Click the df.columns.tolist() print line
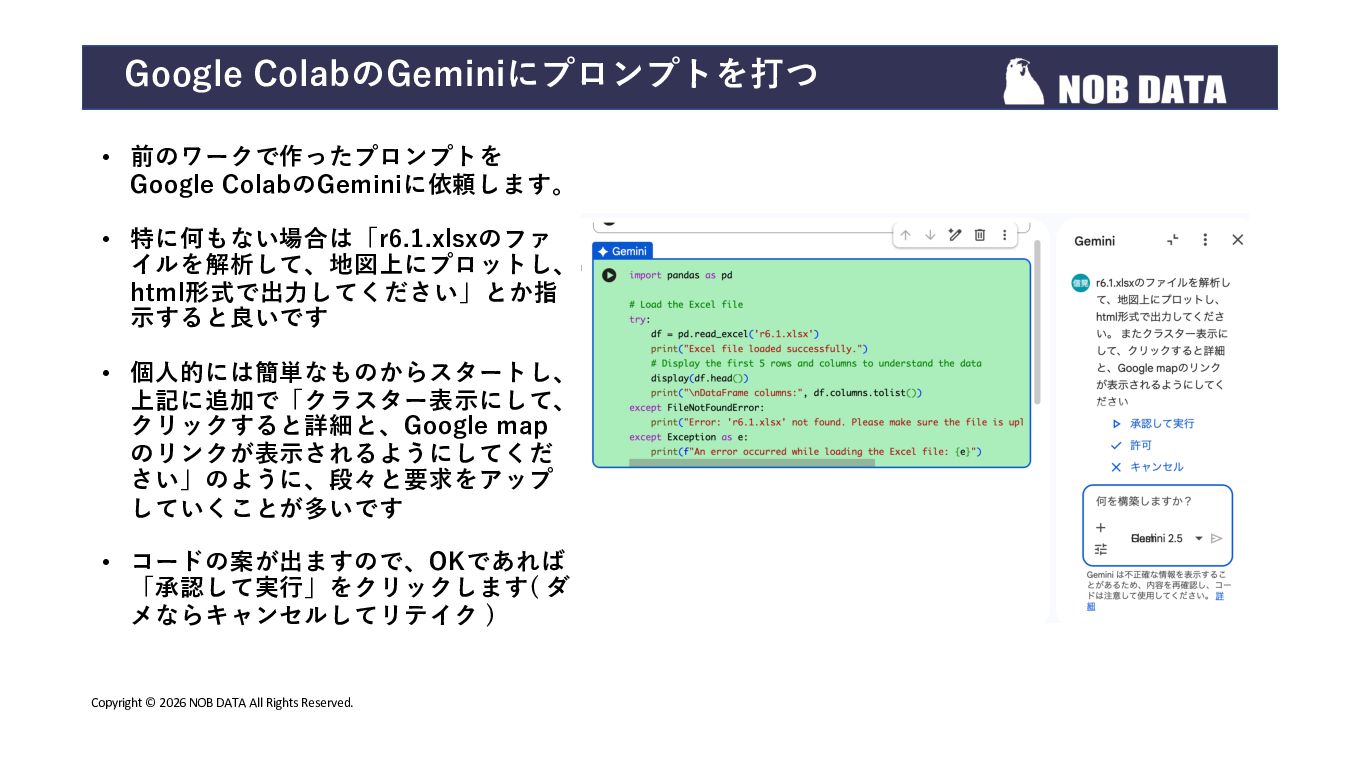 tap(786, 393)
